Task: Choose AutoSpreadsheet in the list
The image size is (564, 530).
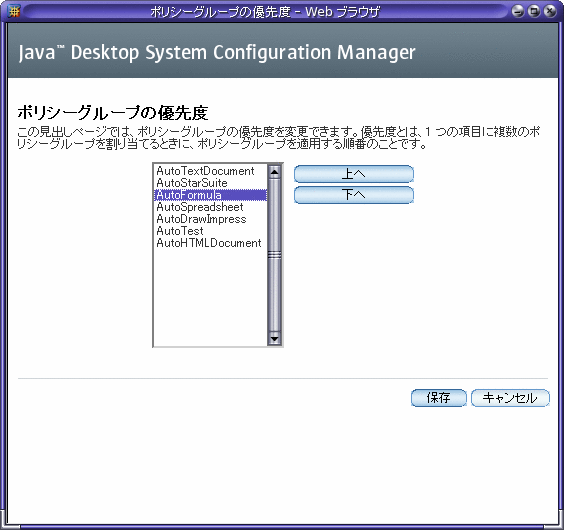Action: click(210, 207)
